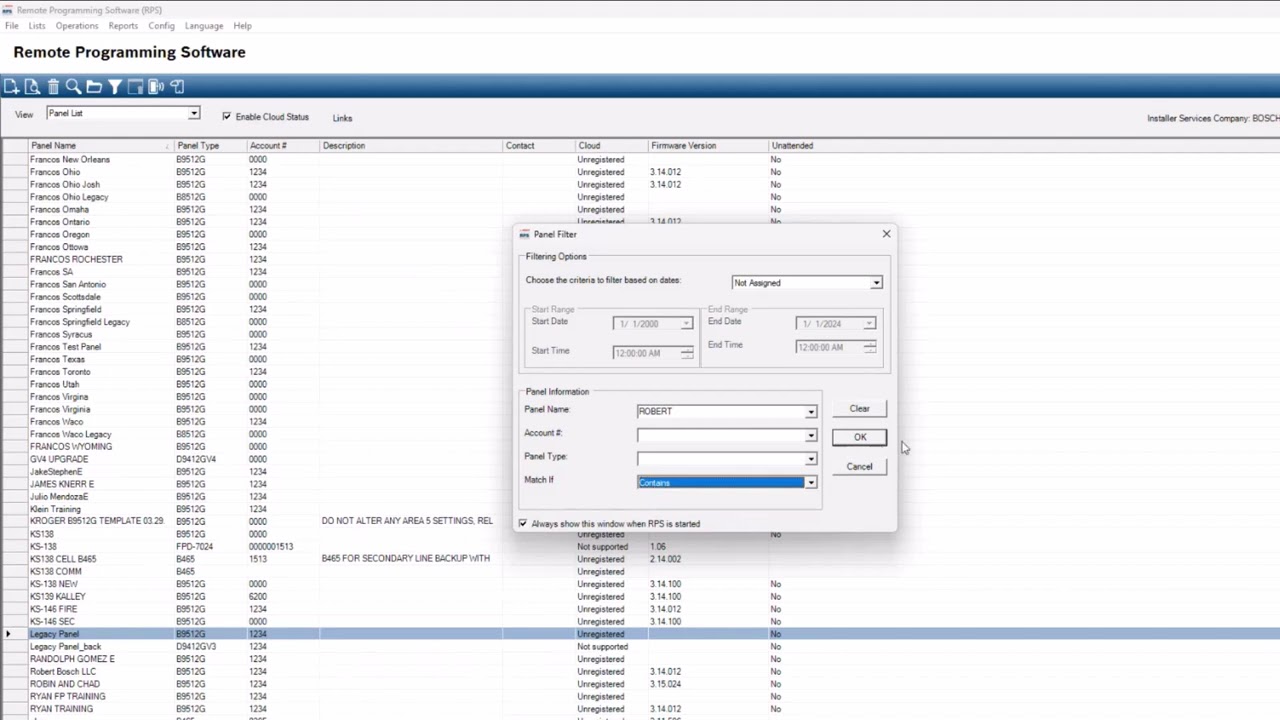The image size is (1280, 720).
Task: Open the Help menu
Action: pyautogui.click(x=242, y=26)
